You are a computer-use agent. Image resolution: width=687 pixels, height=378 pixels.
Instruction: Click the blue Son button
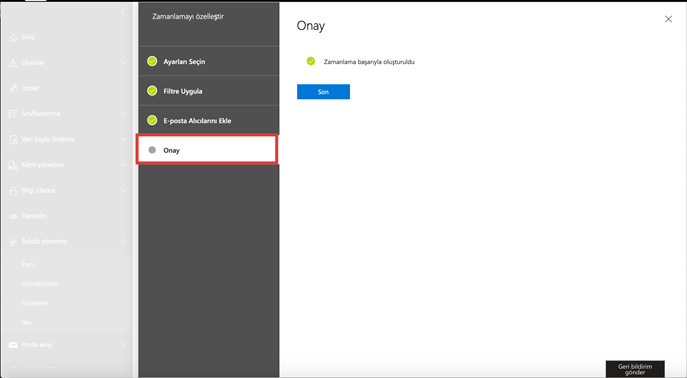(323, 92)
